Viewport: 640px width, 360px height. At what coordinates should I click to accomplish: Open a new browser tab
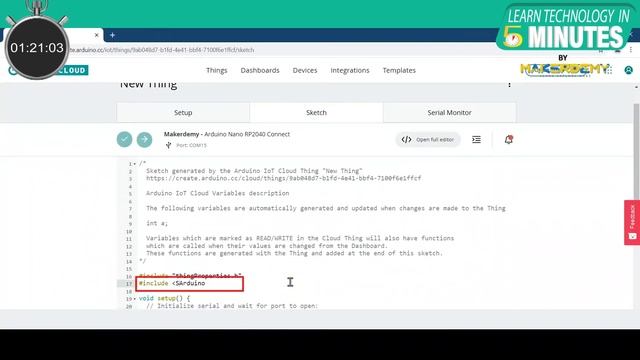click(x=112, y=36)
